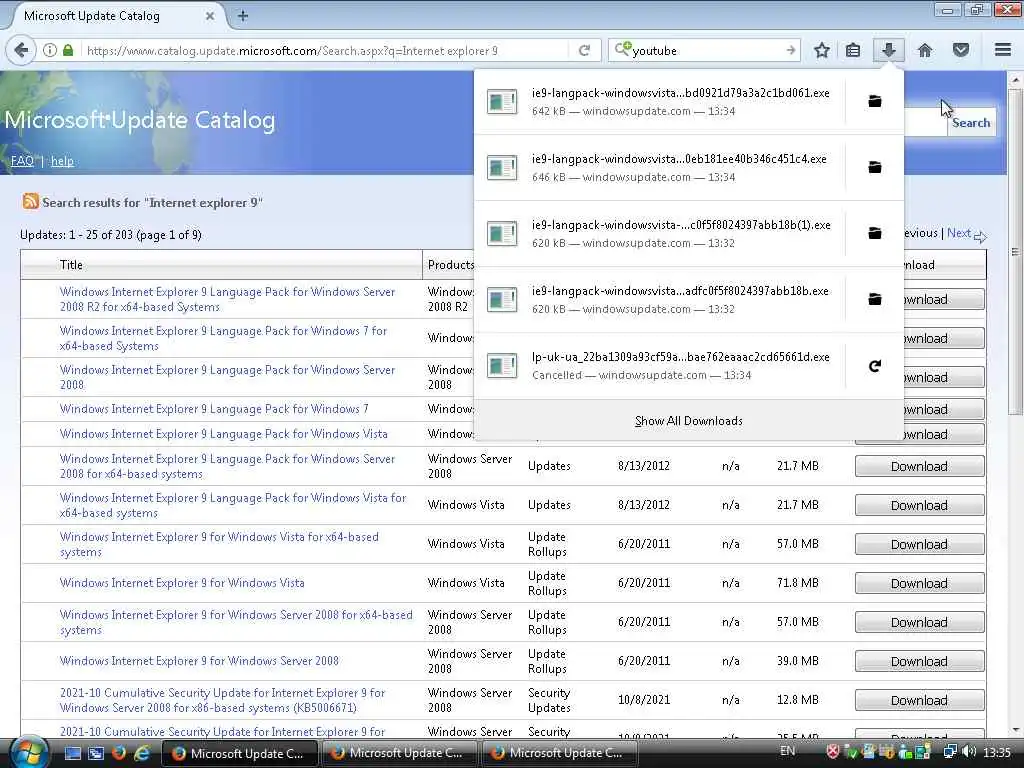Open Windows Internet Explorer 9 for Windows Server 2008 link
This screenshot has height=768, width=1024.
(x=199, y=661)
